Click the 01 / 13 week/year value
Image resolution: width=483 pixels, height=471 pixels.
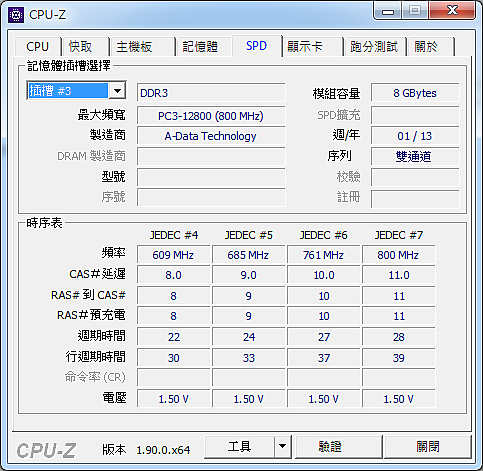point(415,136)
